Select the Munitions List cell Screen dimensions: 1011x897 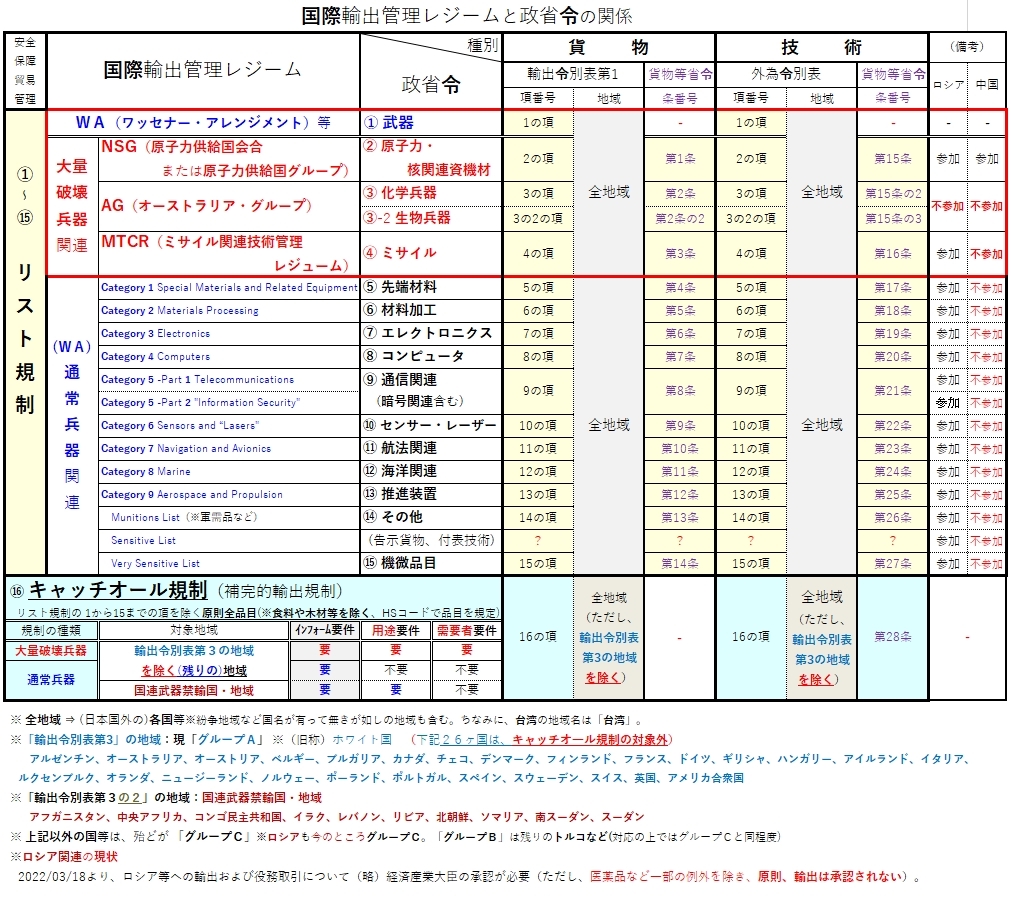tap(229, 517)
